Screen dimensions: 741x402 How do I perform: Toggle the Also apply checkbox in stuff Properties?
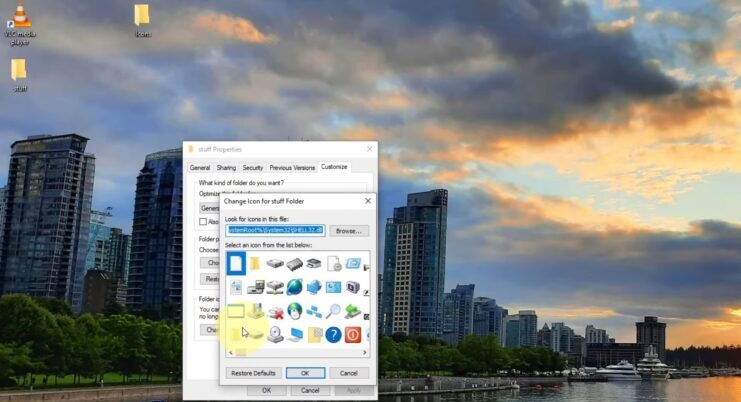[x=203, y=222]
